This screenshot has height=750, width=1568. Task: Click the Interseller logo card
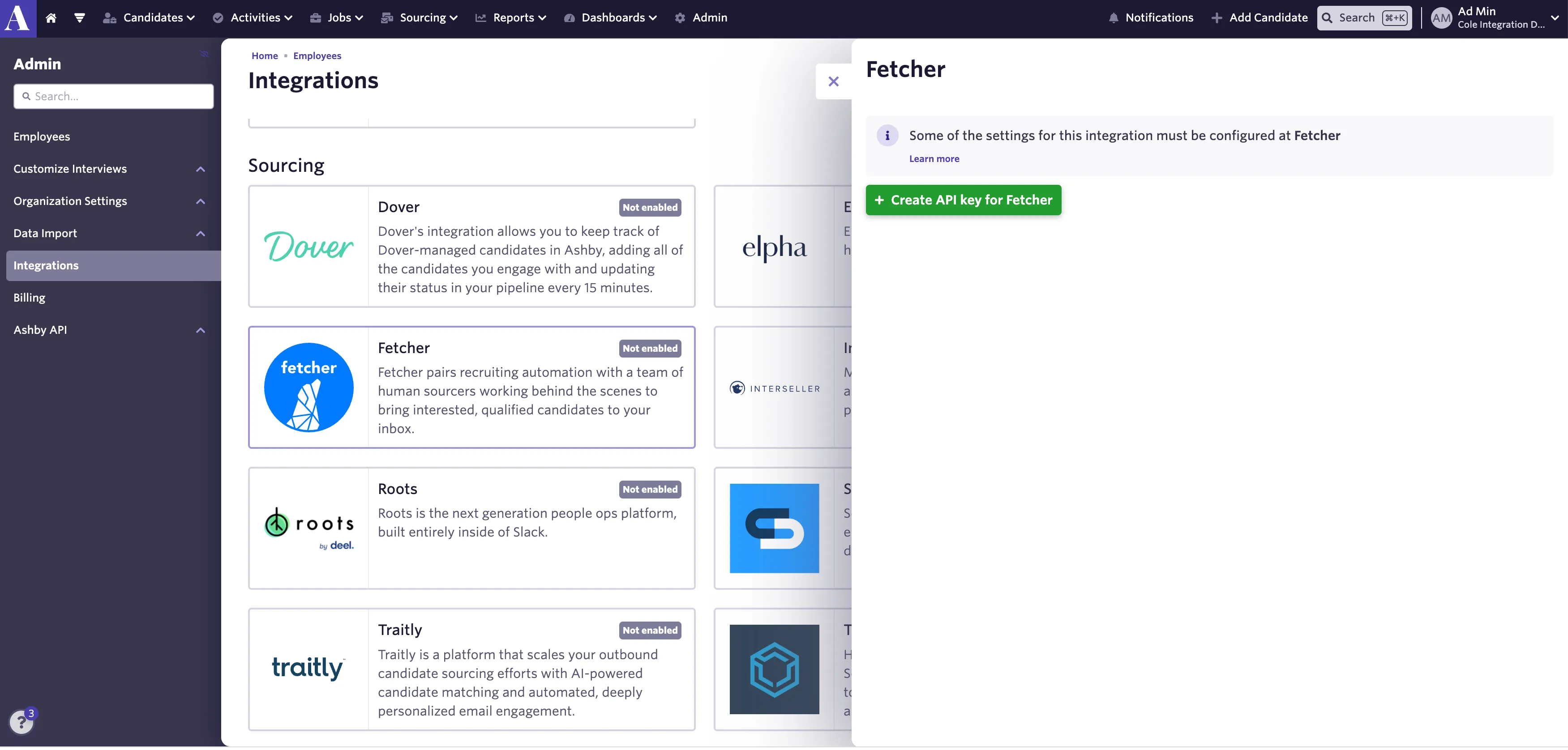tap(774, 388)
